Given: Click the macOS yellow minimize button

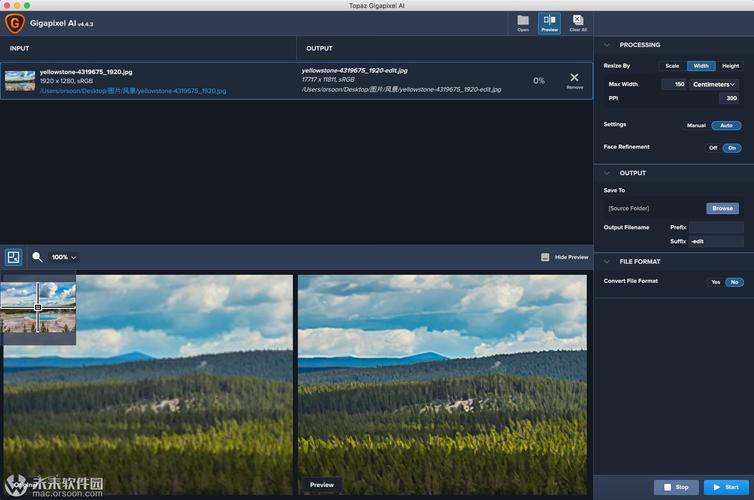Looking at the screenshot, I should point(17,5).
